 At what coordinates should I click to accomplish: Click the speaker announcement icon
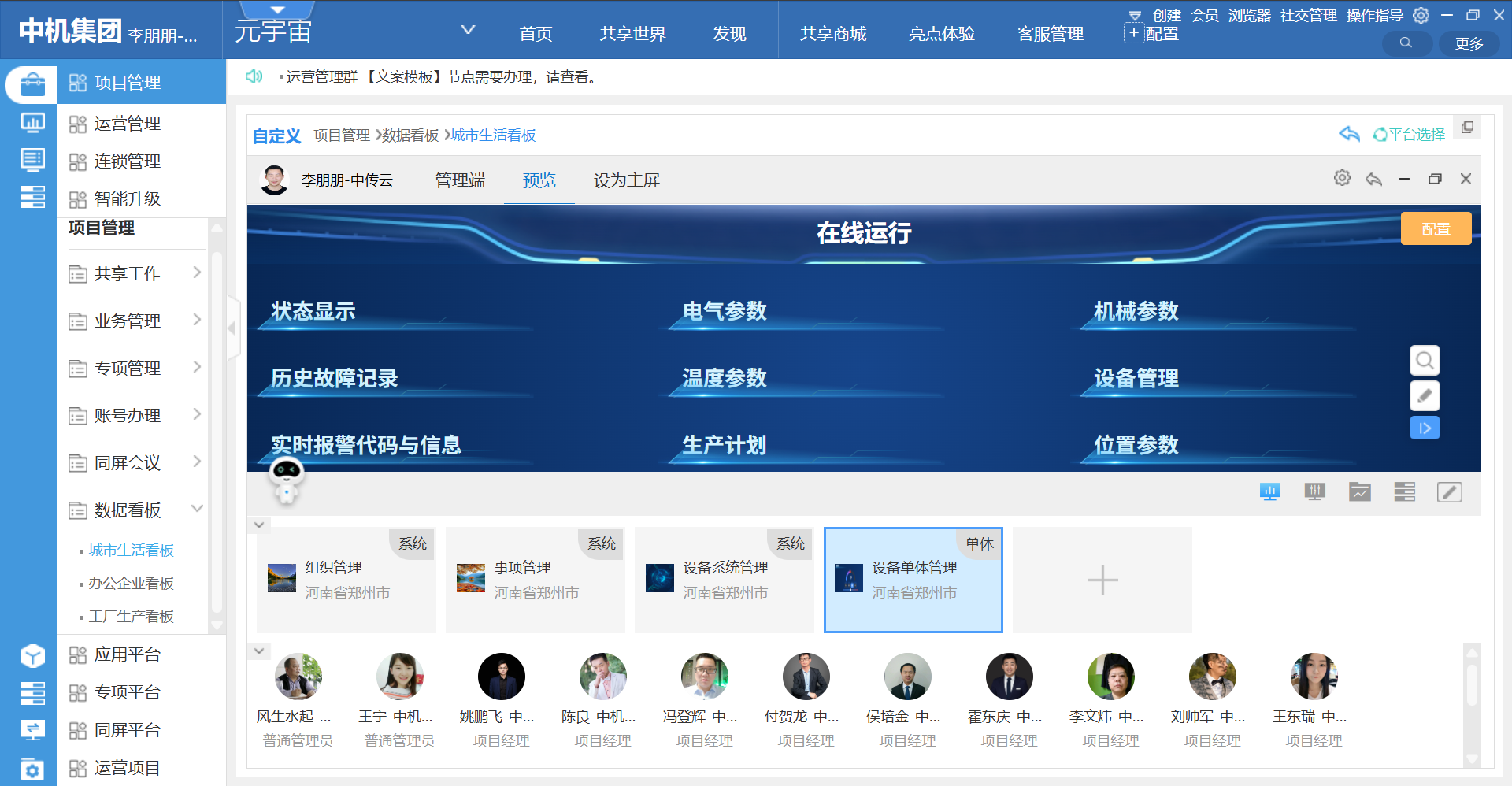254,76
